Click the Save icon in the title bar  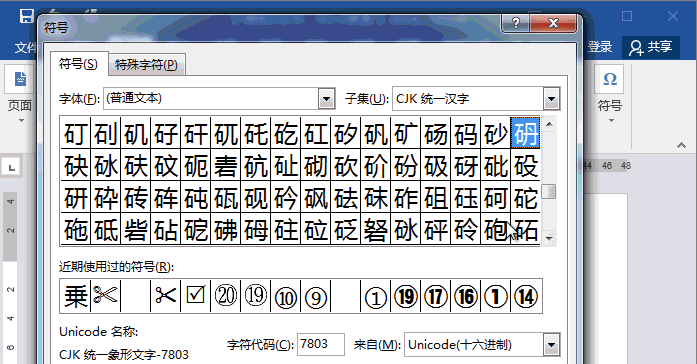pyautogui.click(x=26, y=16)
